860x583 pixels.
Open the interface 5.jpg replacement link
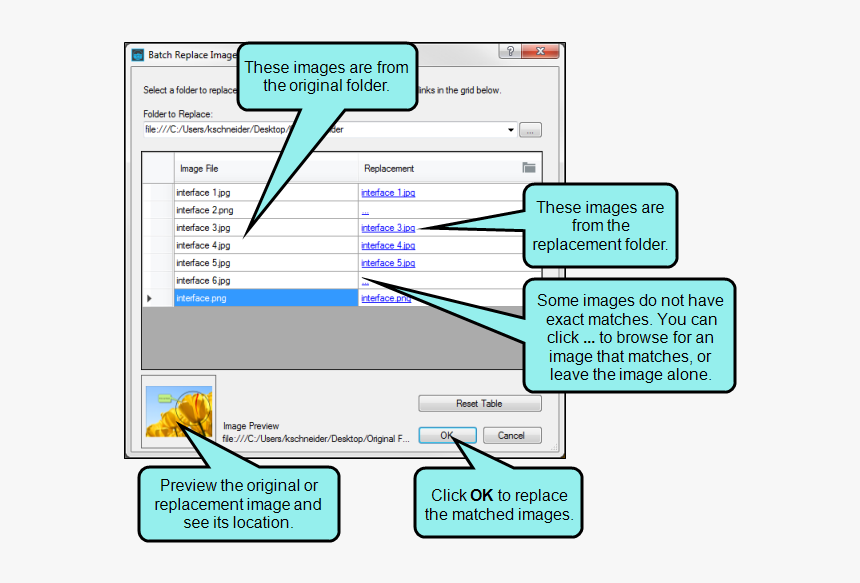coord(388,263)
